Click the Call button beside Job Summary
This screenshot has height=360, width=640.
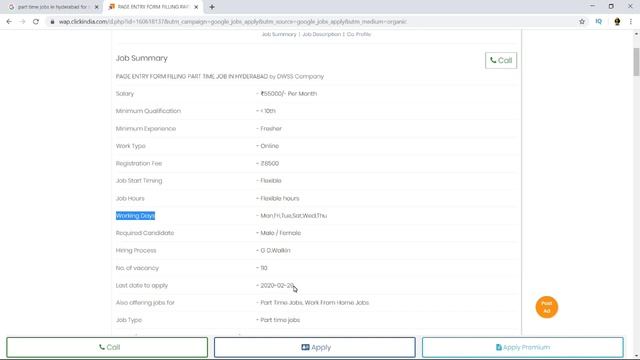(x=501, y=60)
